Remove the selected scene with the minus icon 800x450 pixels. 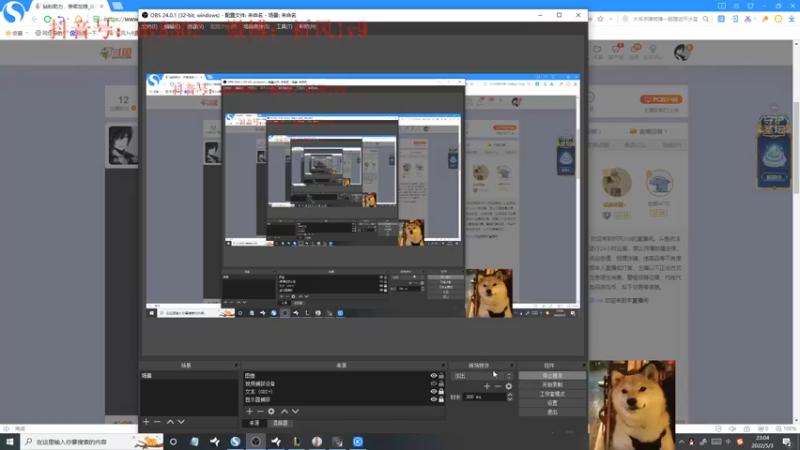pyautogui.click(x=157, y=422)
